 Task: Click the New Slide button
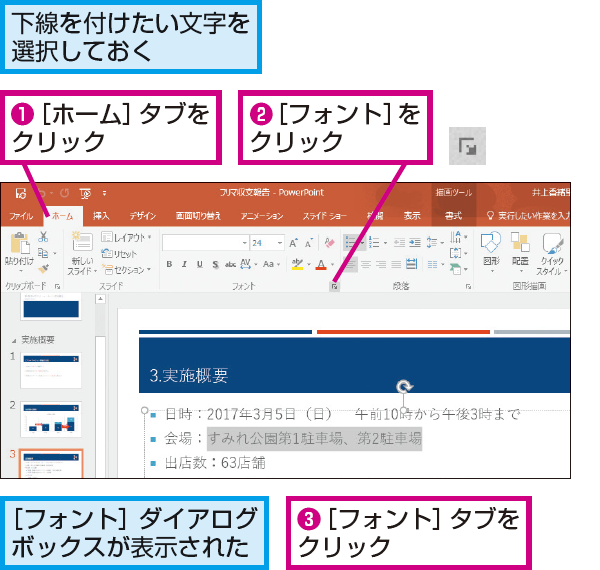82,253
